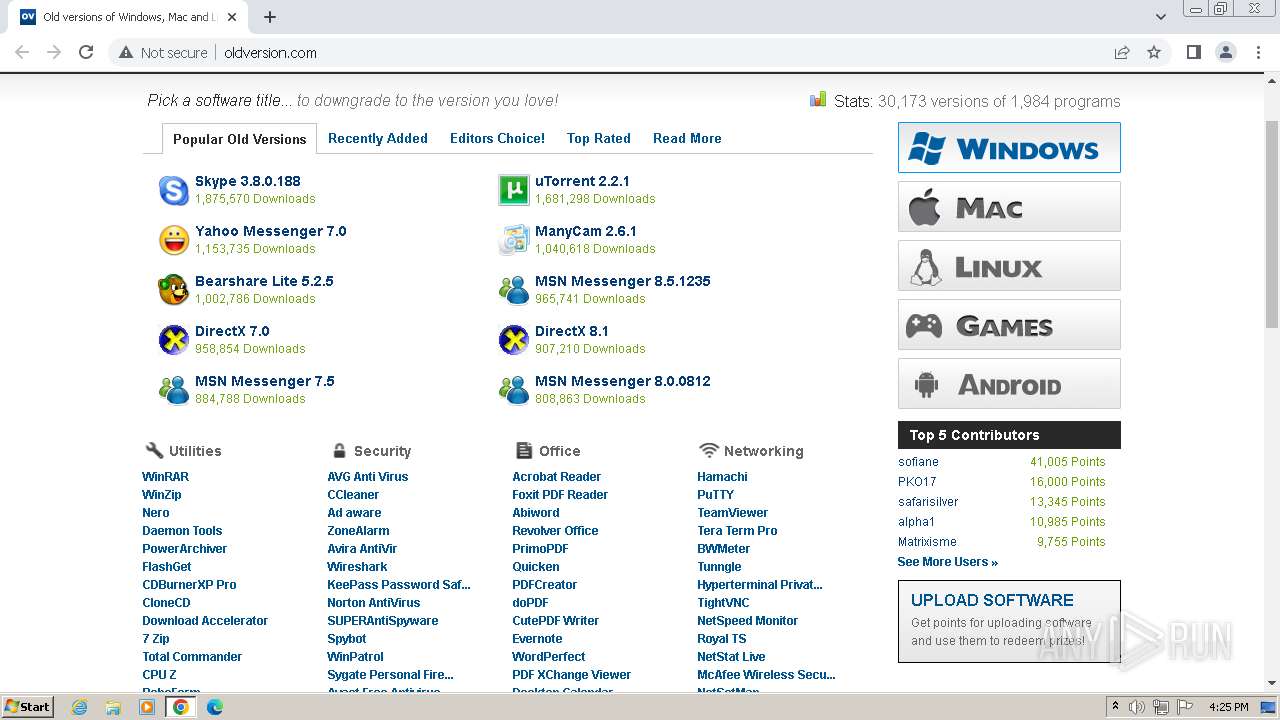Screen dimensions: 1280x720
Task: Open the browser side panel icon
Action: 1193,52
